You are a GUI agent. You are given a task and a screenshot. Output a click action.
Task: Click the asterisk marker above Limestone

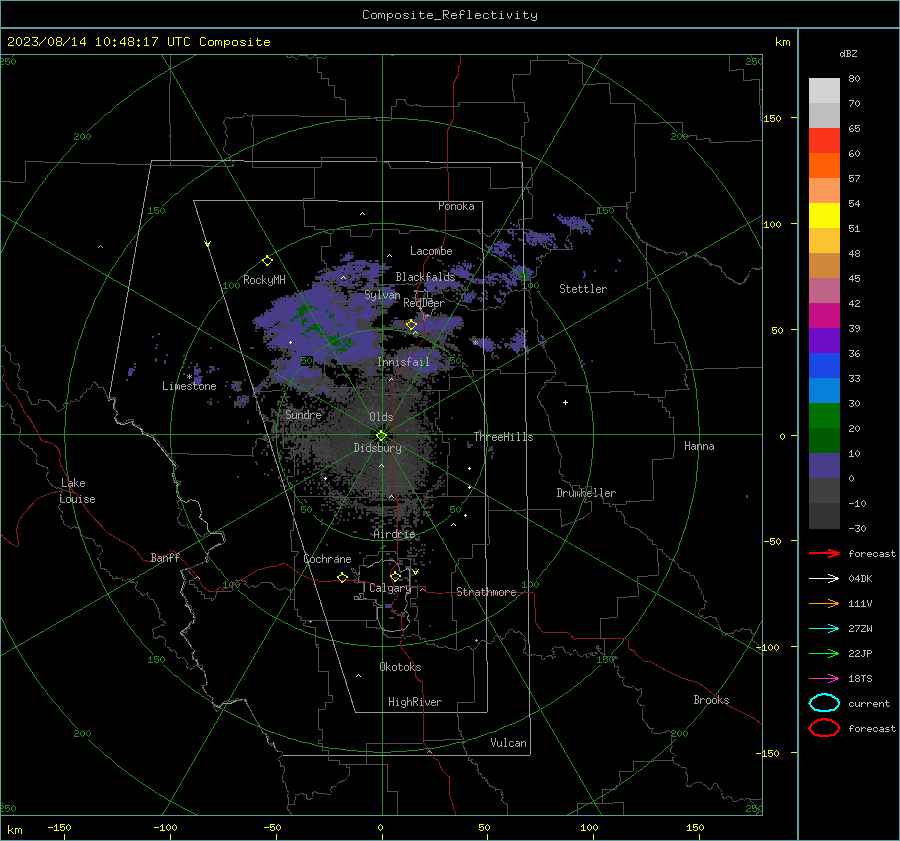[x=189, y=377]
